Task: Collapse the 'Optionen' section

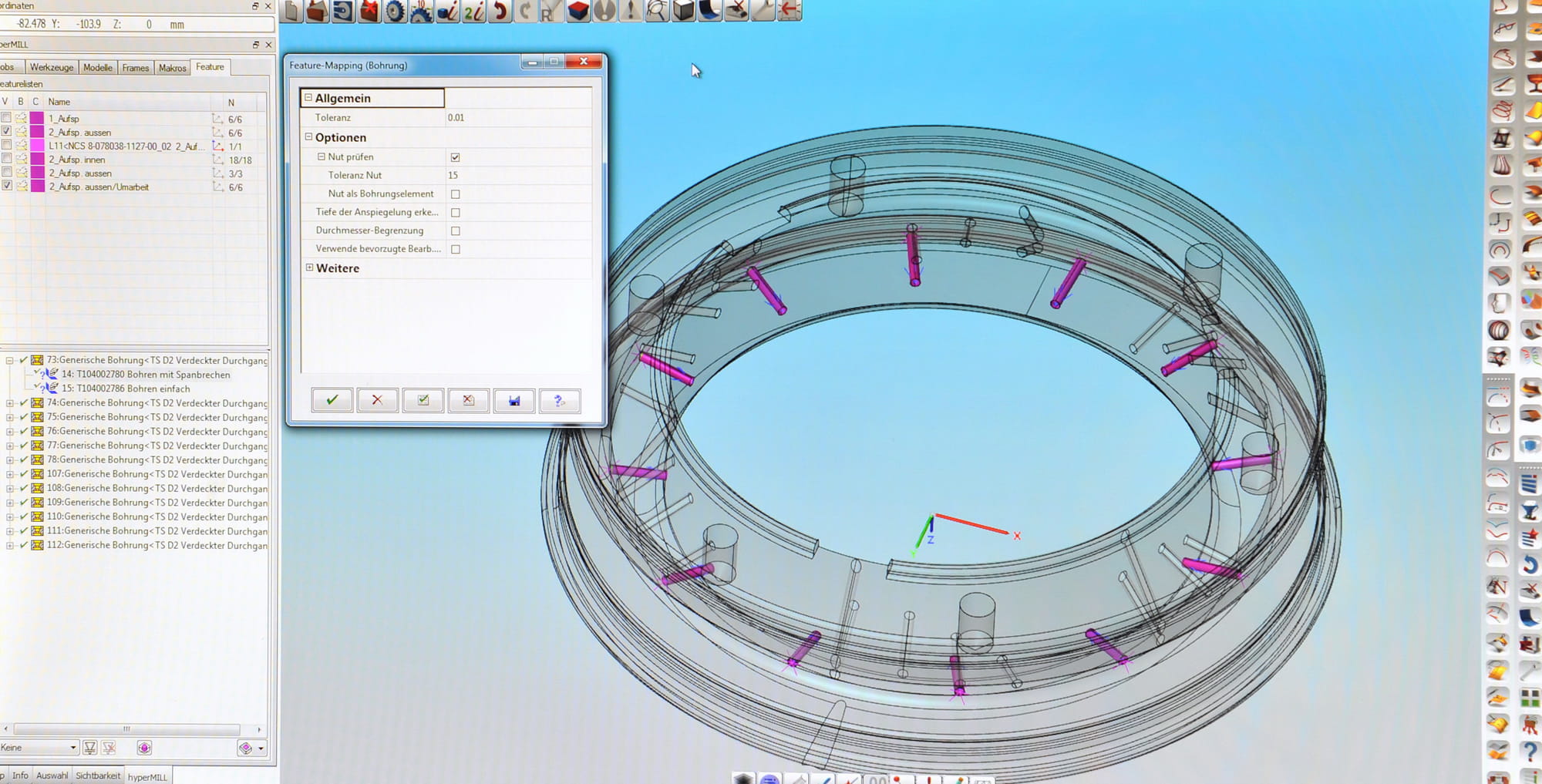Action: click(308, 137)
